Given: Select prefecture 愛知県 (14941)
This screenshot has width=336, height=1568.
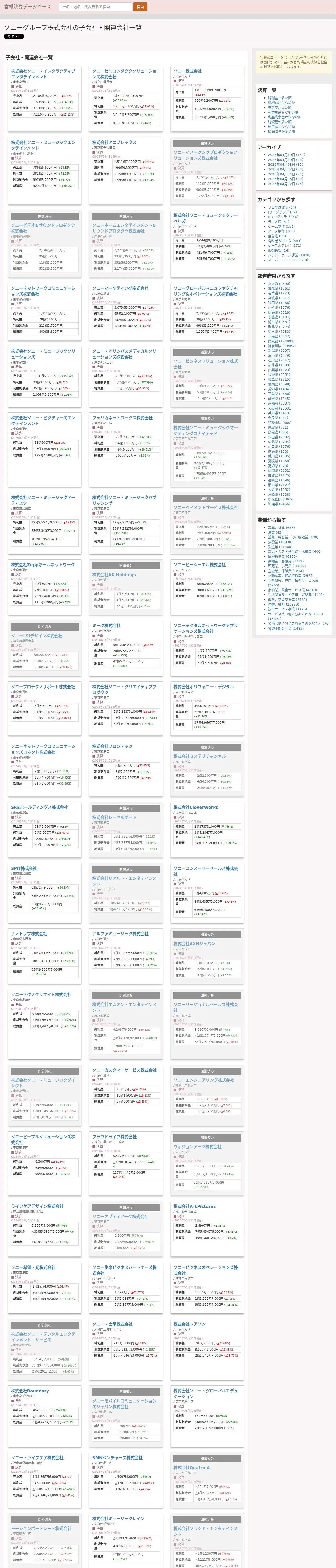Looking at the screenshot, I should [280, 389].
